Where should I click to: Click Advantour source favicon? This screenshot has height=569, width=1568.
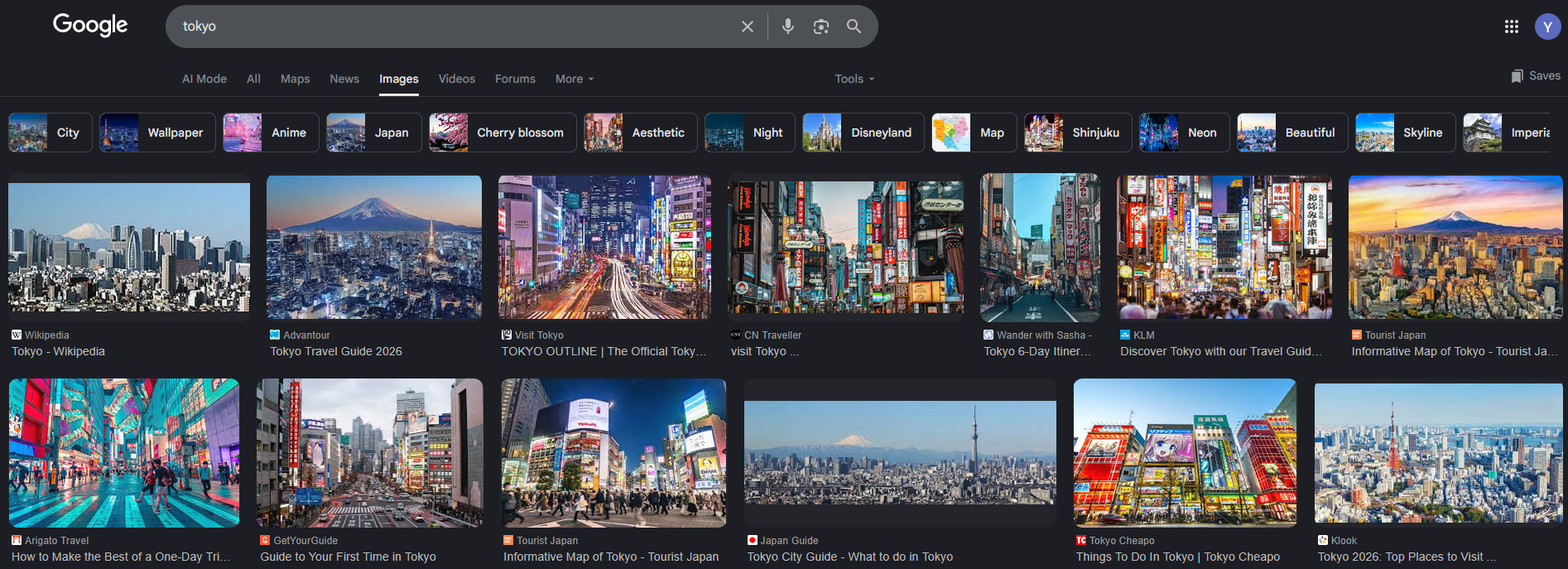pos(275,335)
